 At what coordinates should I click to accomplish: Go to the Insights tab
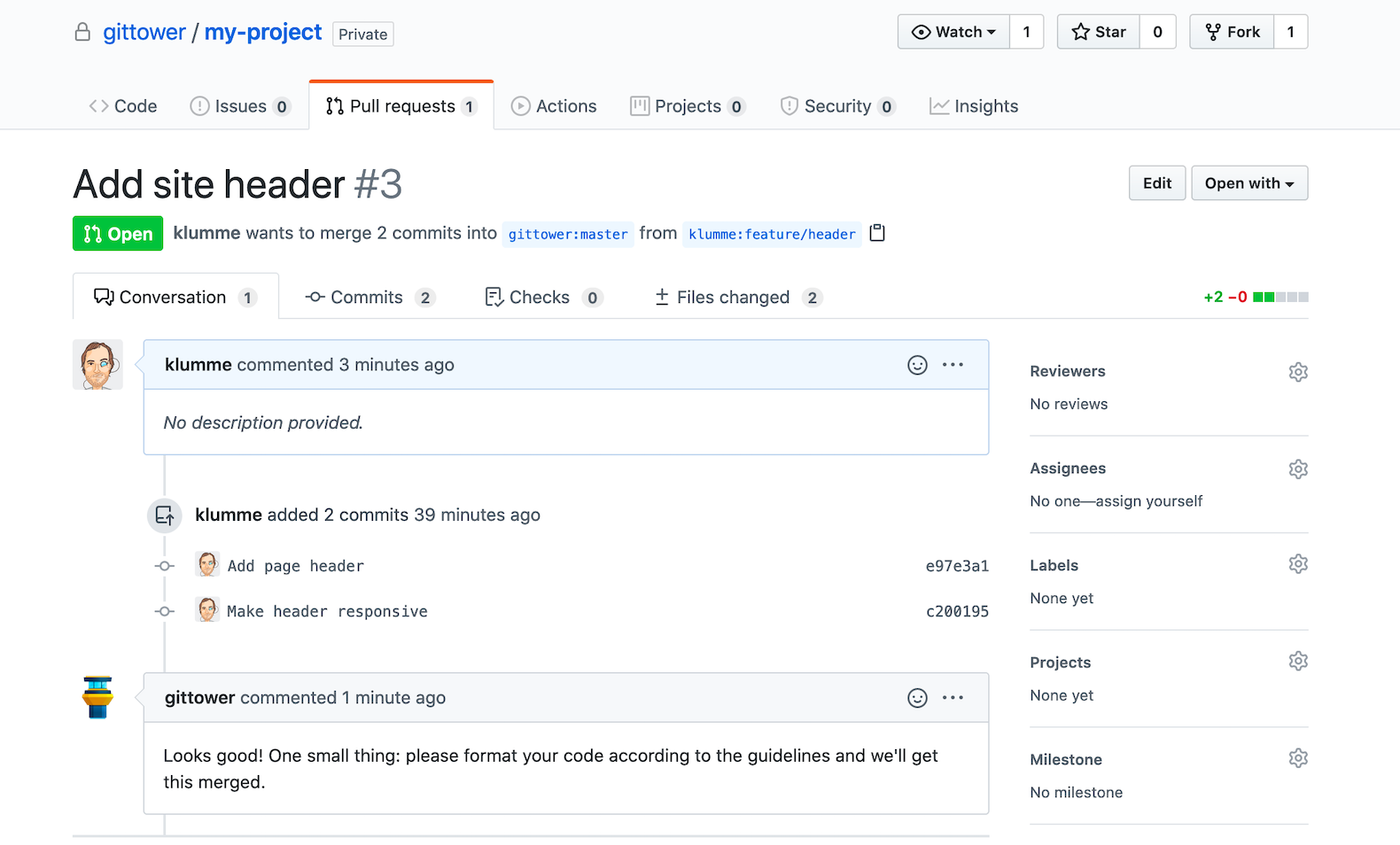tap(974, 106)
